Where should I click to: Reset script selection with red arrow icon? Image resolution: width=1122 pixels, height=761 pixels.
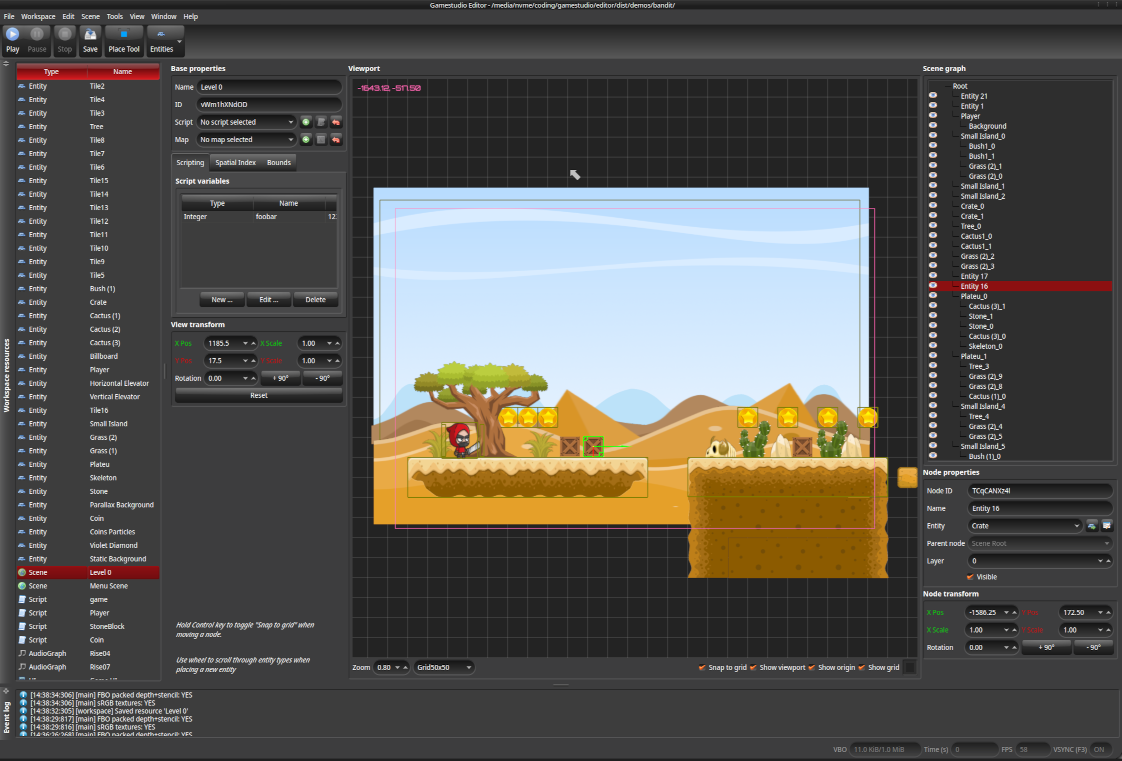coord(336,122)
